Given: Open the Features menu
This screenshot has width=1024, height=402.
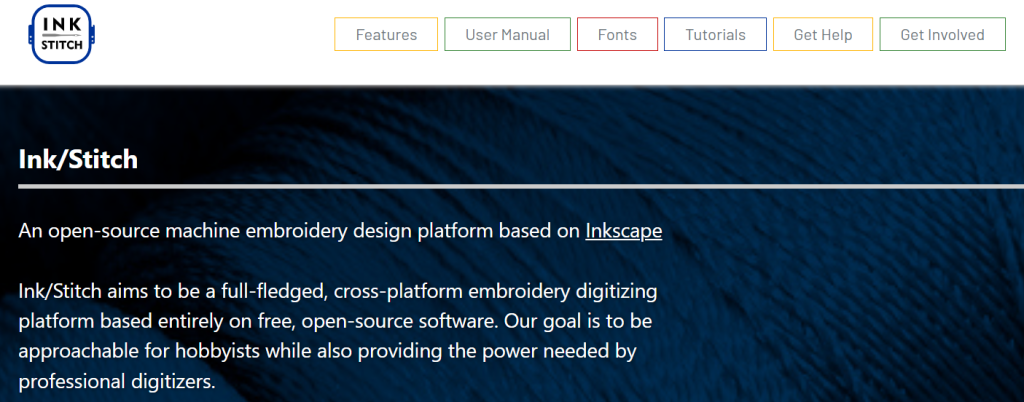Looking at the screenshot, I should coord(386,35).
